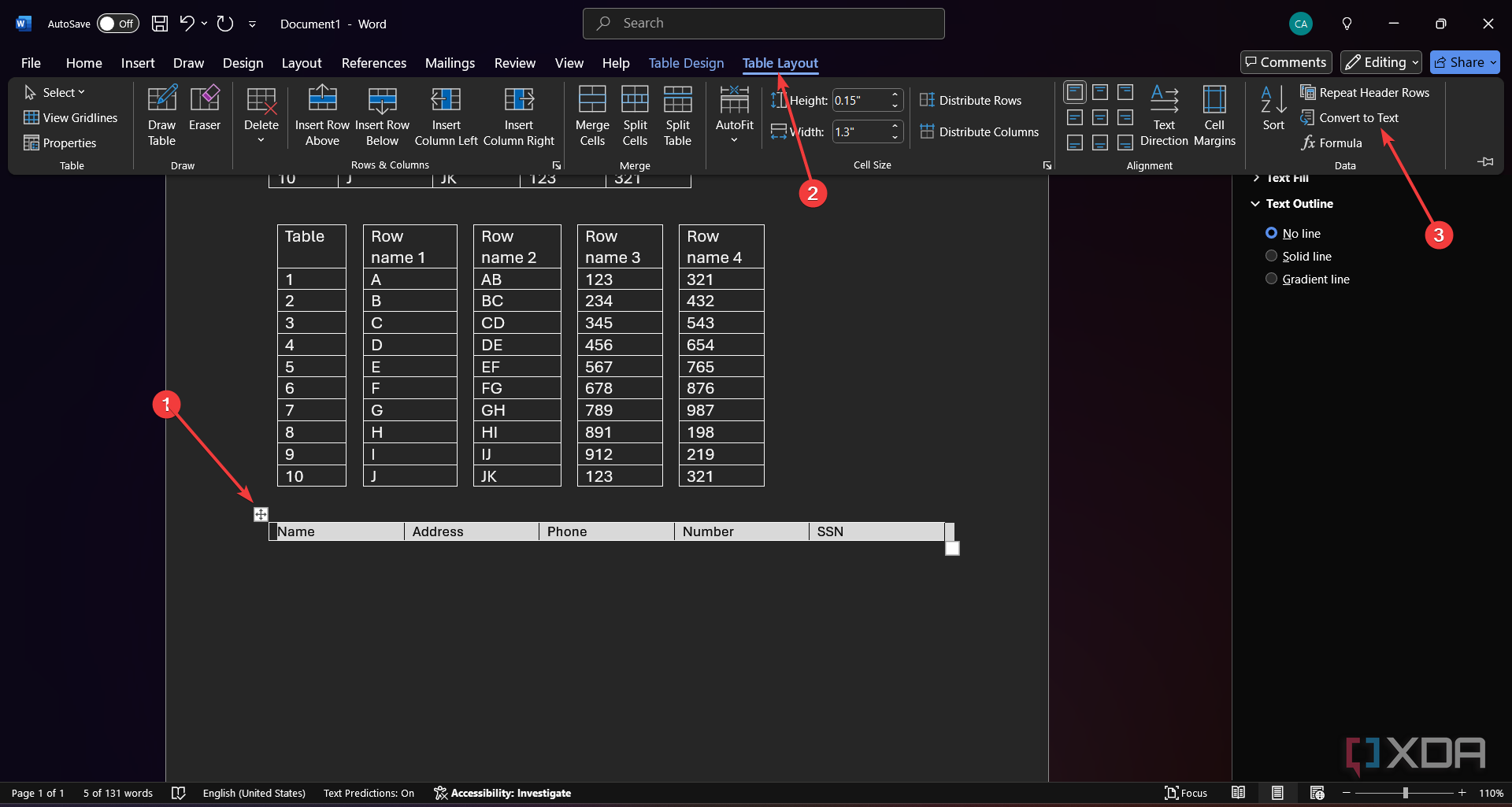The width and height of the screenshot is (1512, 807).
Task: Insert Column Left in table
Action: 446,116
